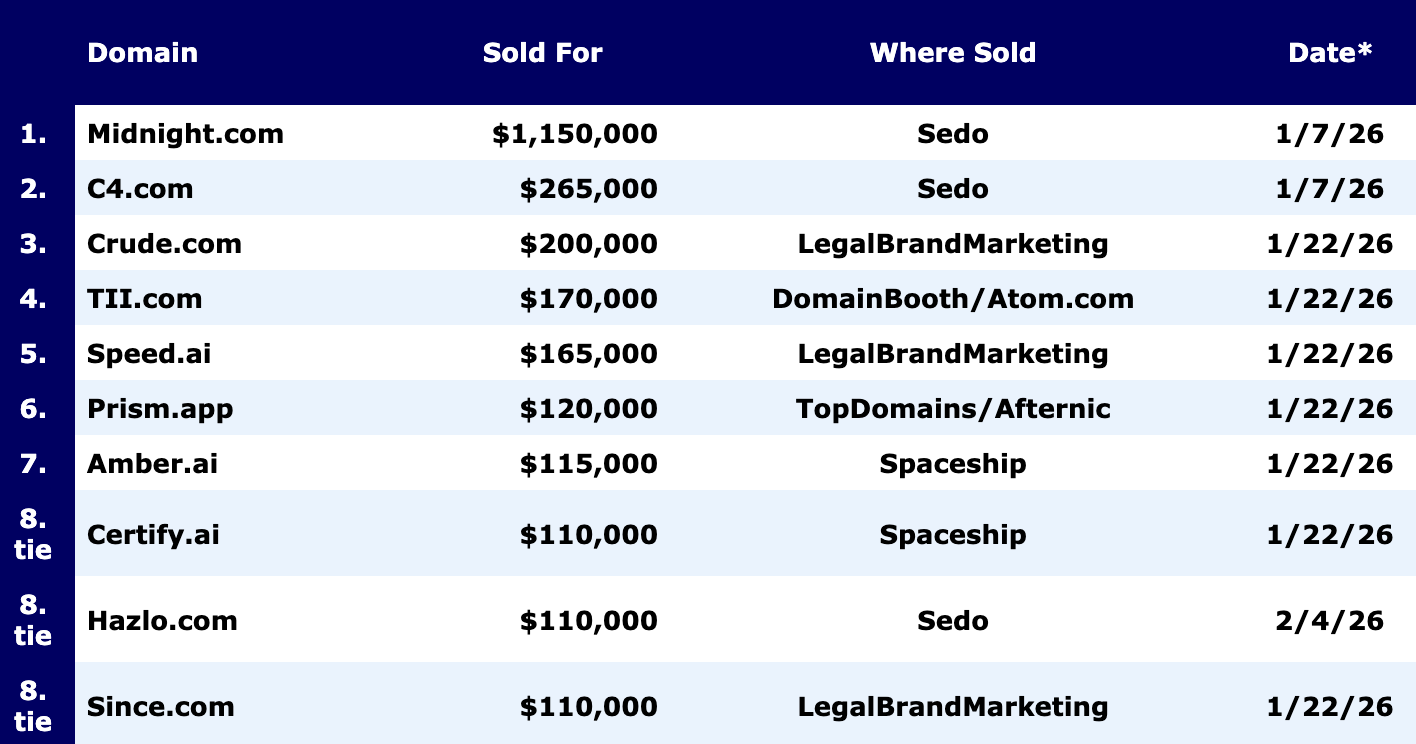
Task: Click the Midnight.com domain name
Action: 185,134
